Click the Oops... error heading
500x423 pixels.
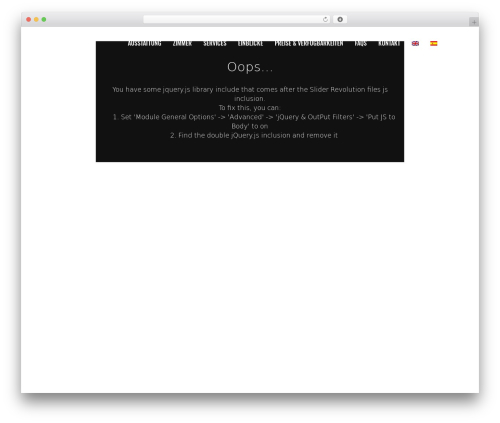[250, 67]
